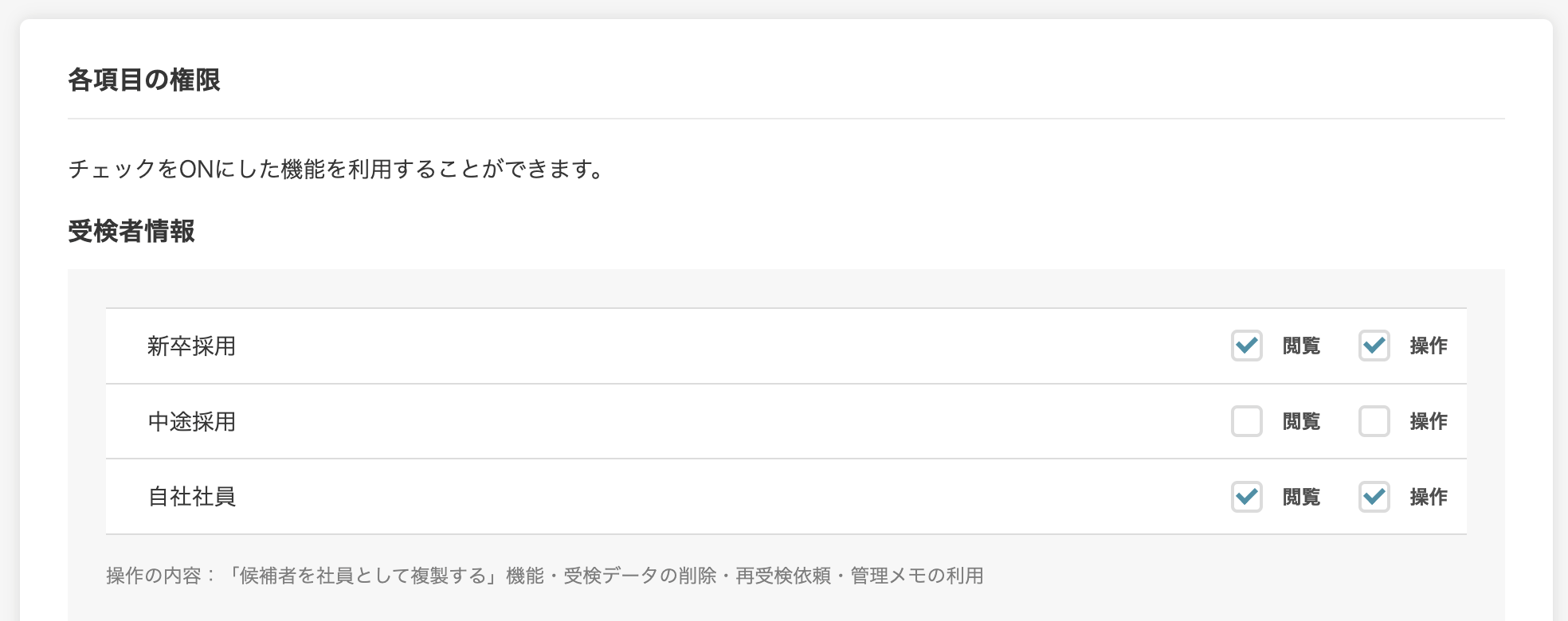1568x621 pixels.
Task: Select the 新卒採用 row name
Action: click(191, 346)
